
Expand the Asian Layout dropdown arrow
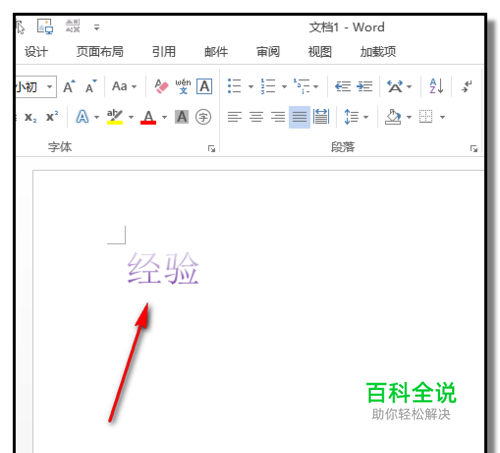tap(409, 87)
